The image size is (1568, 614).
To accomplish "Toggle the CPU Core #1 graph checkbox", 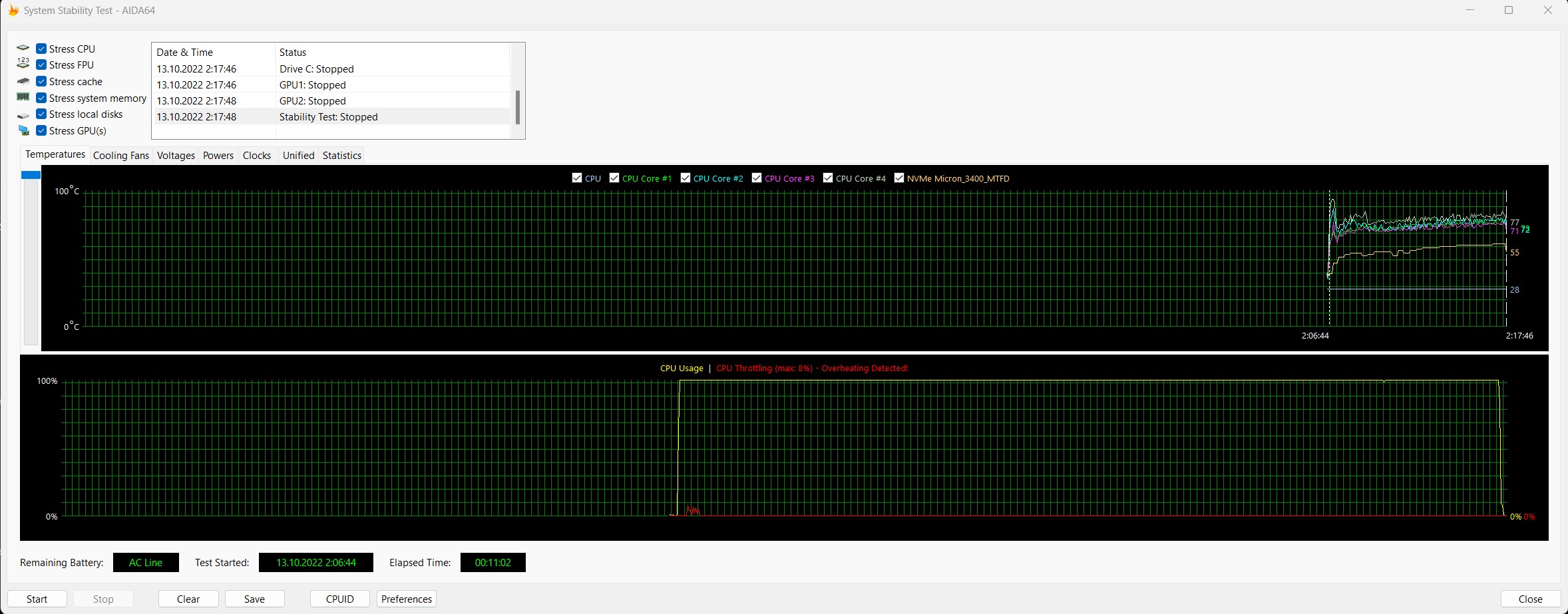I will [614, 178].
